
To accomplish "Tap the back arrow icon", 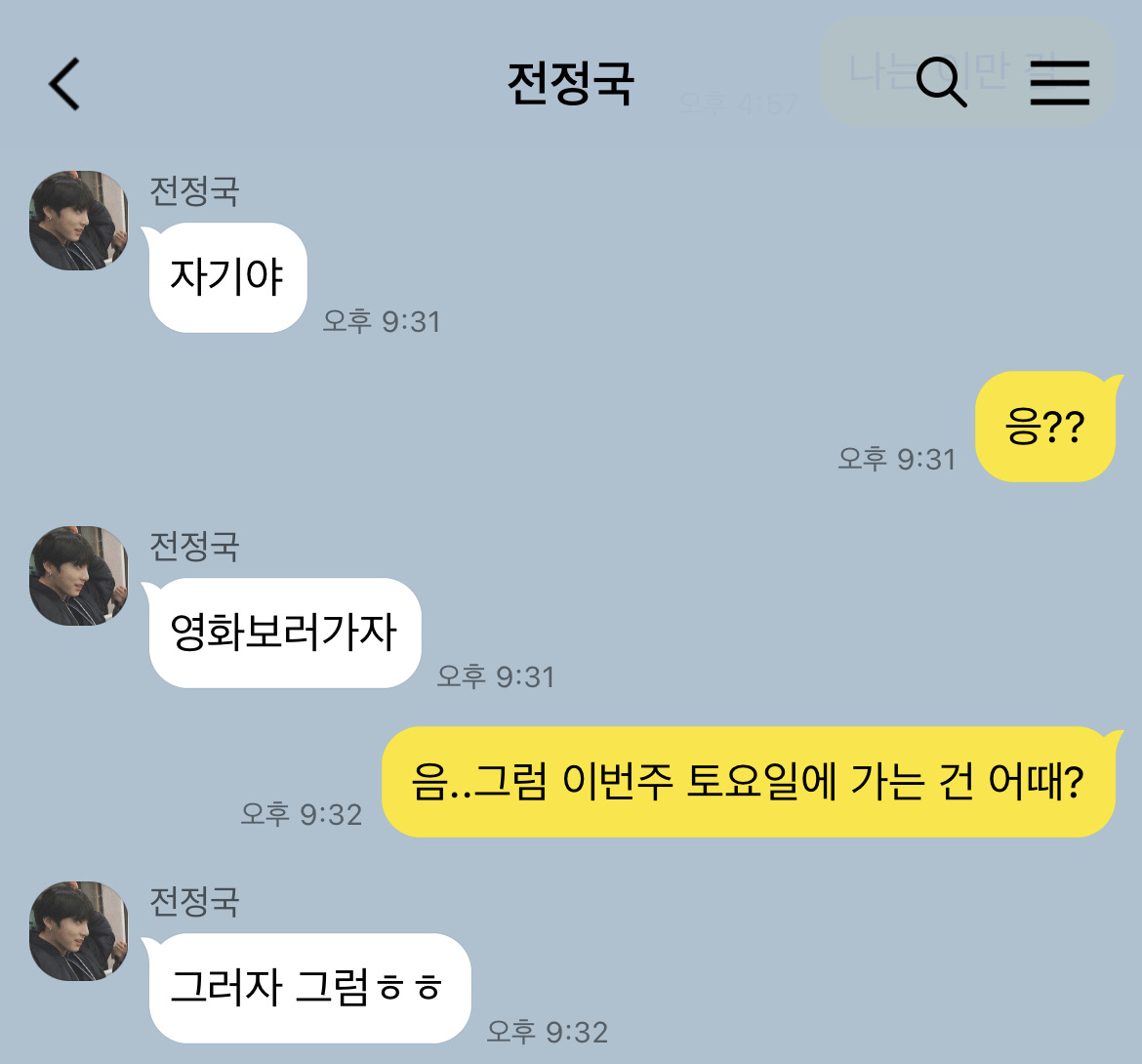I will coord(64,85).
